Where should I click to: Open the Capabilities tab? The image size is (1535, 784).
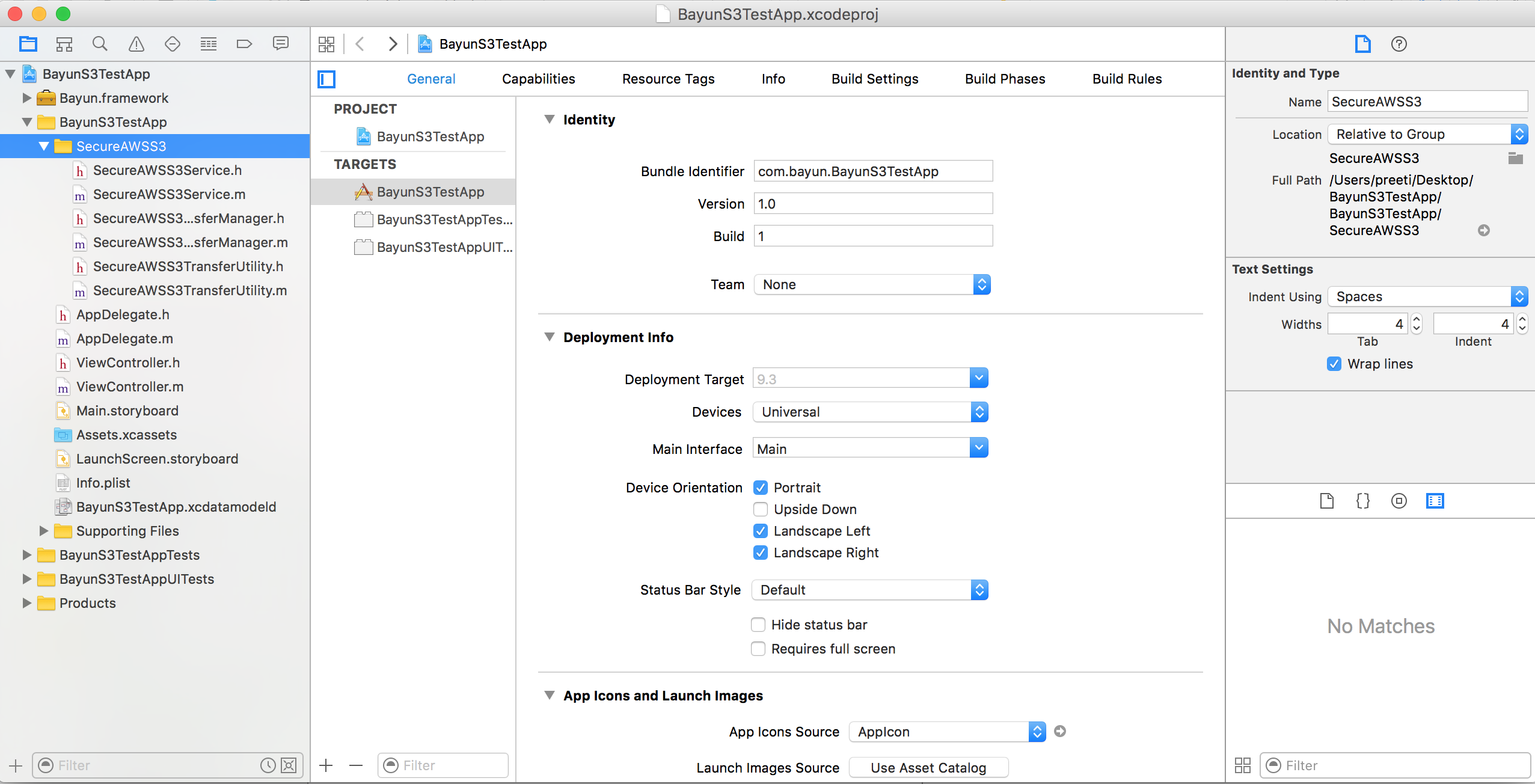[x=538, y=79]
